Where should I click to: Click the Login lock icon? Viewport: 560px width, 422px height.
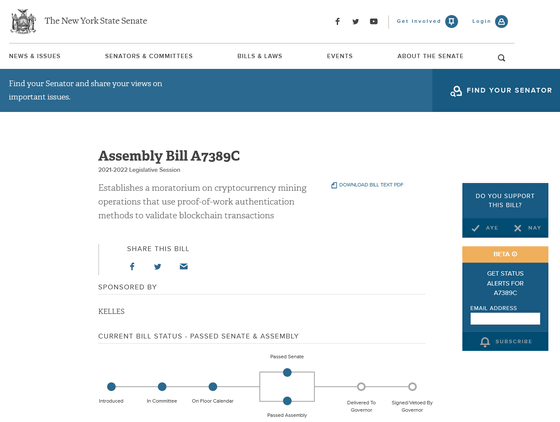[x=501, y=21]
